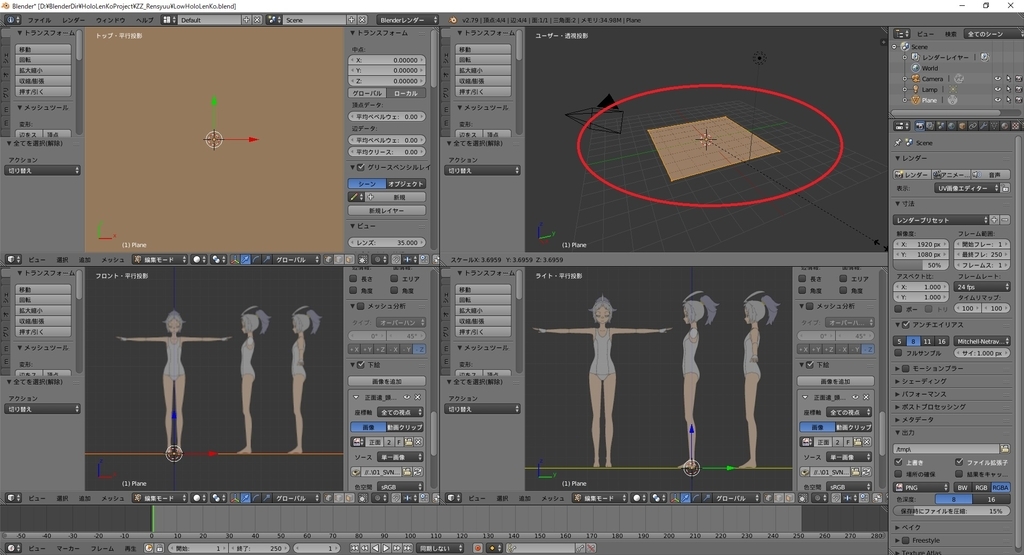
Task: Click the play animation button in the timeline
Action: (386, 548)
